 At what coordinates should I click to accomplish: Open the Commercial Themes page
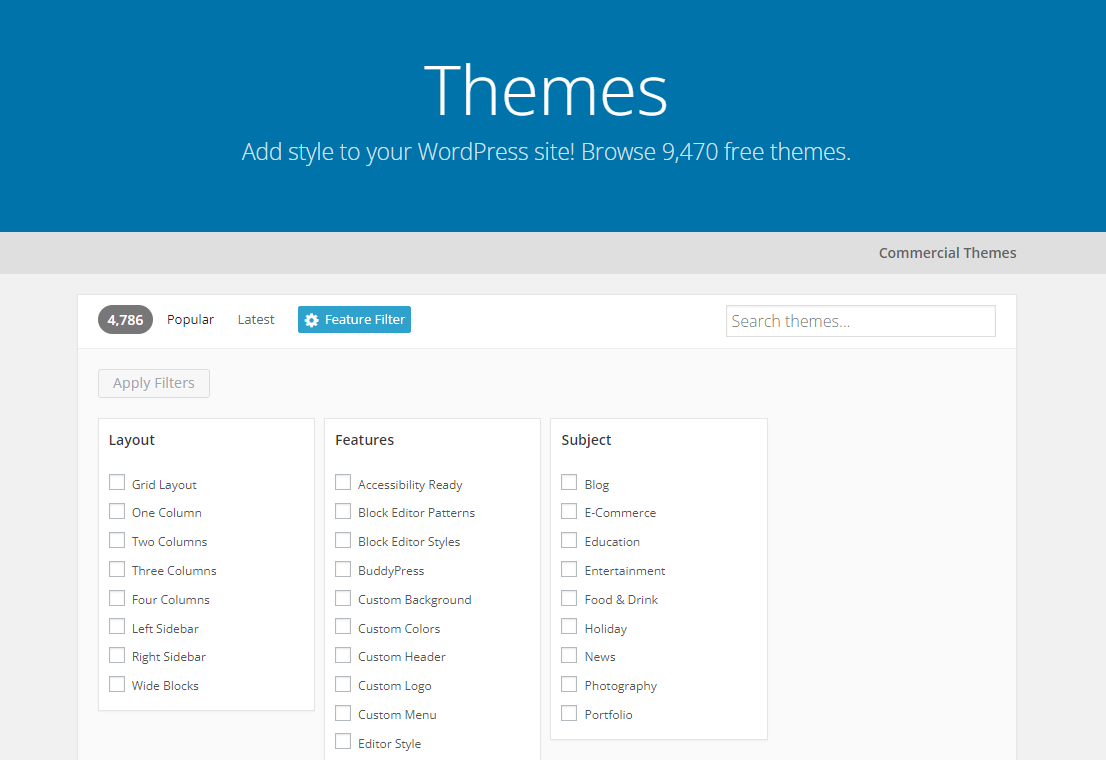click(946, 252)
